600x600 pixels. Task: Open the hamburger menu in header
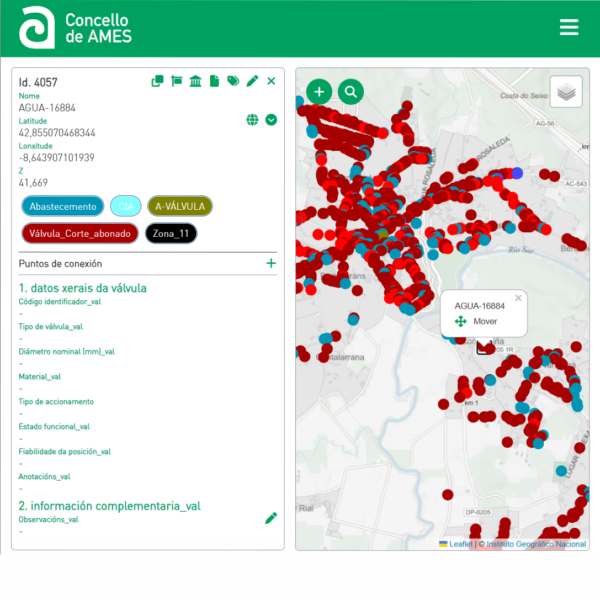(569, 27)
